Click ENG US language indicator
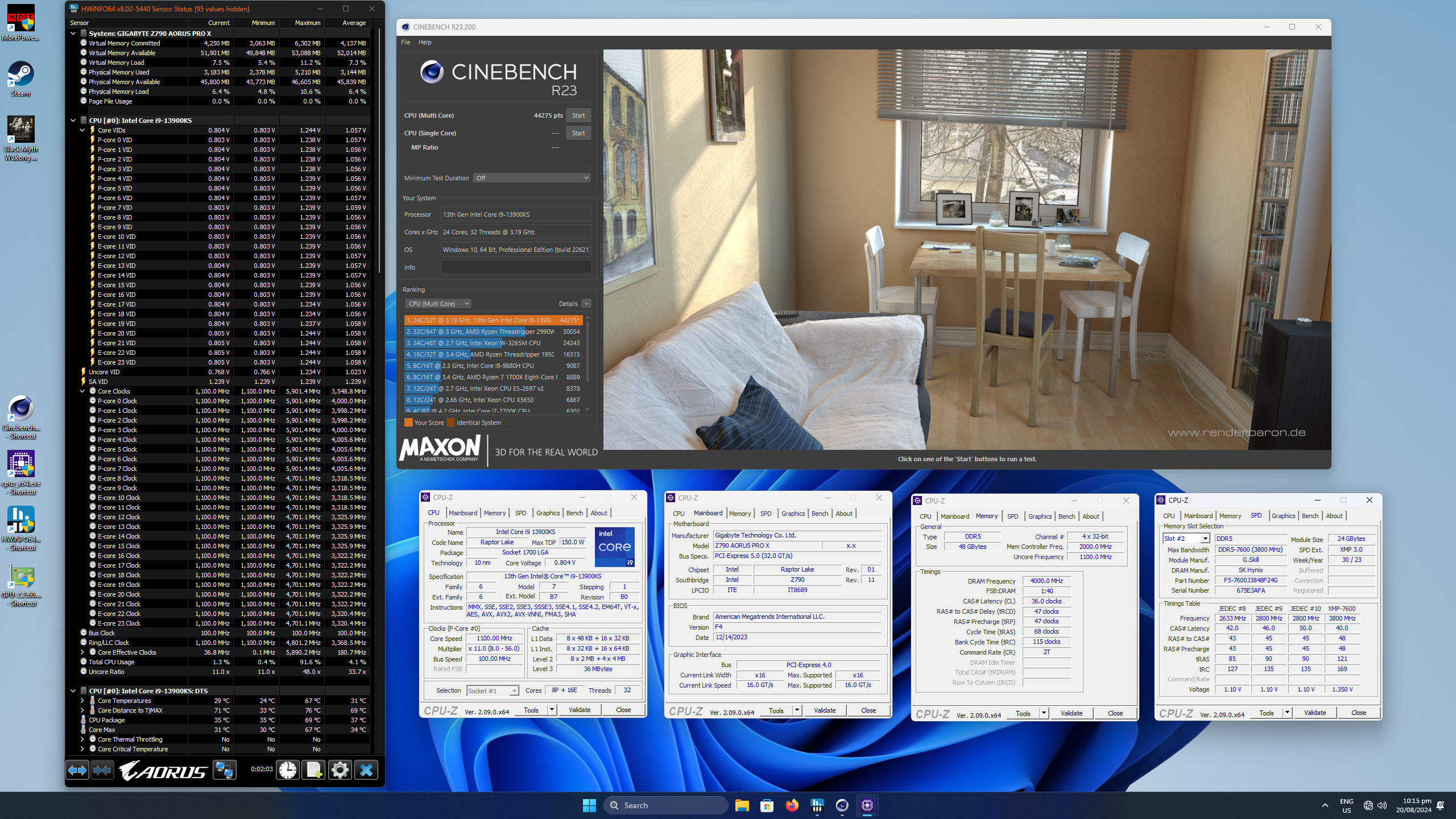The image size is (1456, 819). (1346, 805)
